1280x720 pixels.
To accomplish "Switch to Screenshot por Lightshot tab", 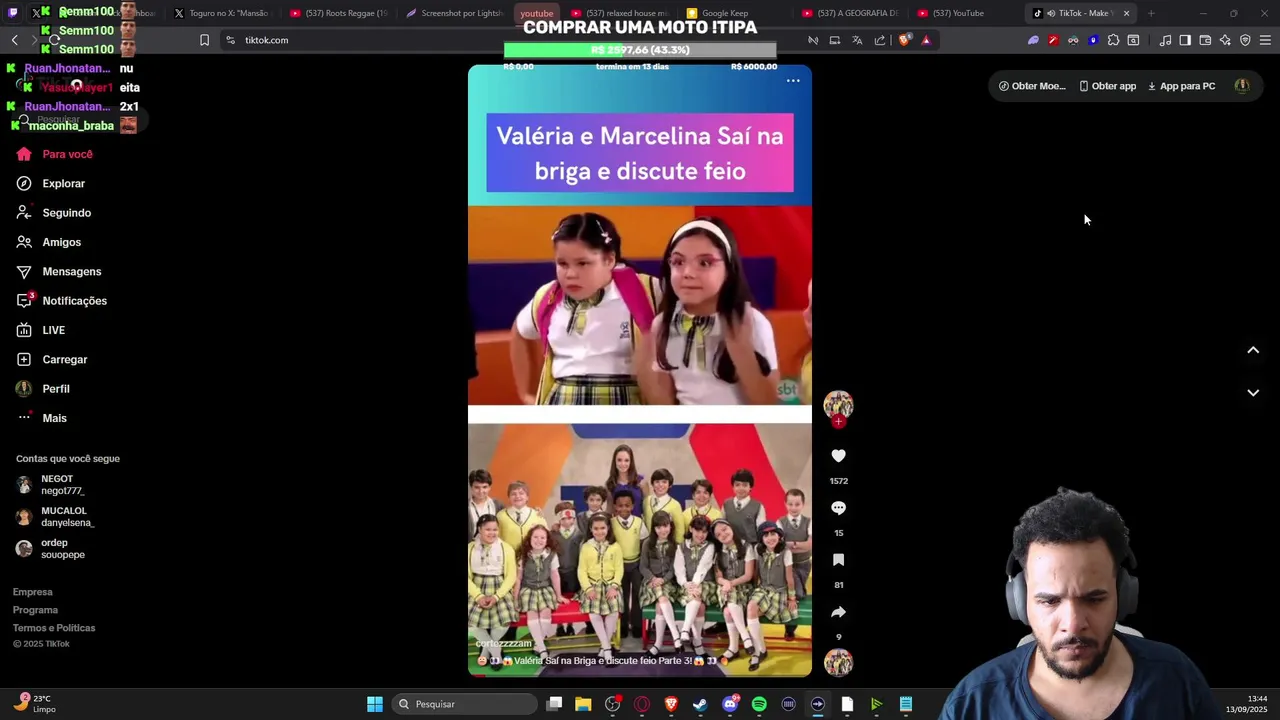I will coord(455,13).
